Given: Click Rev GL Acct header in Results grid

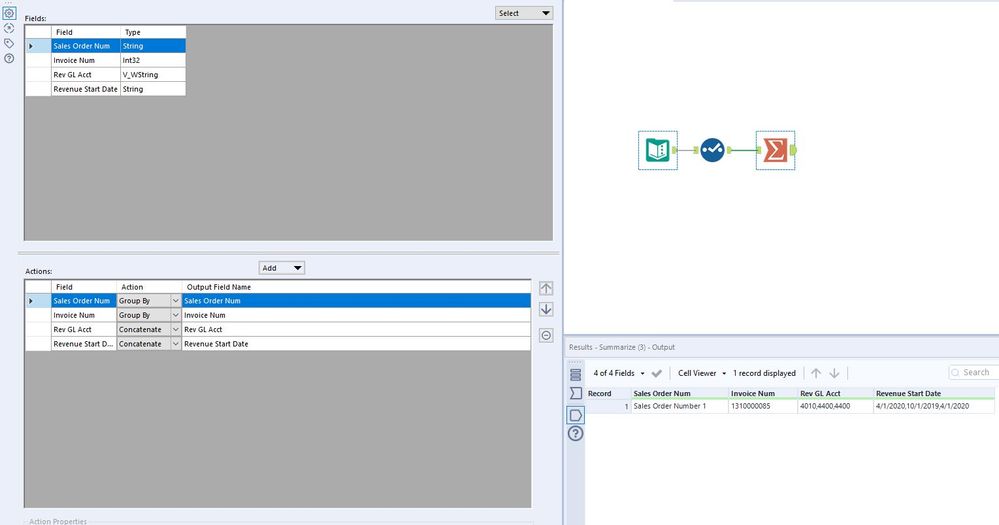Looking at the screenshot, I should (x=835, y=394).
